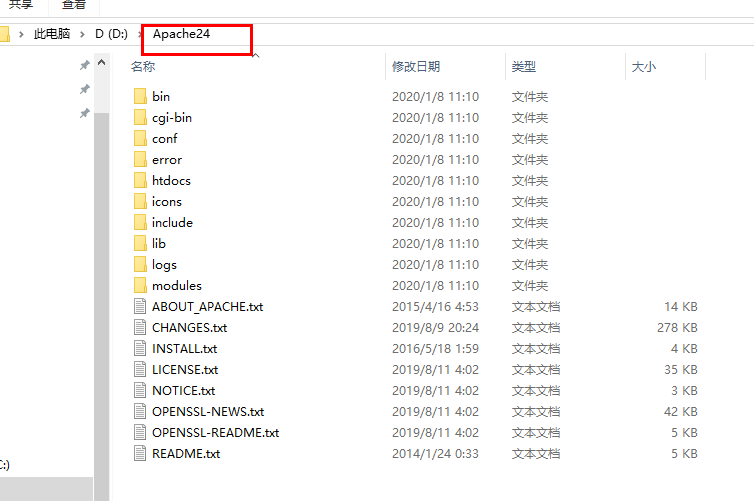Expand the chevron before 此电脑 in address bar
The image size is (754, 501).
(x=21, y=34)
